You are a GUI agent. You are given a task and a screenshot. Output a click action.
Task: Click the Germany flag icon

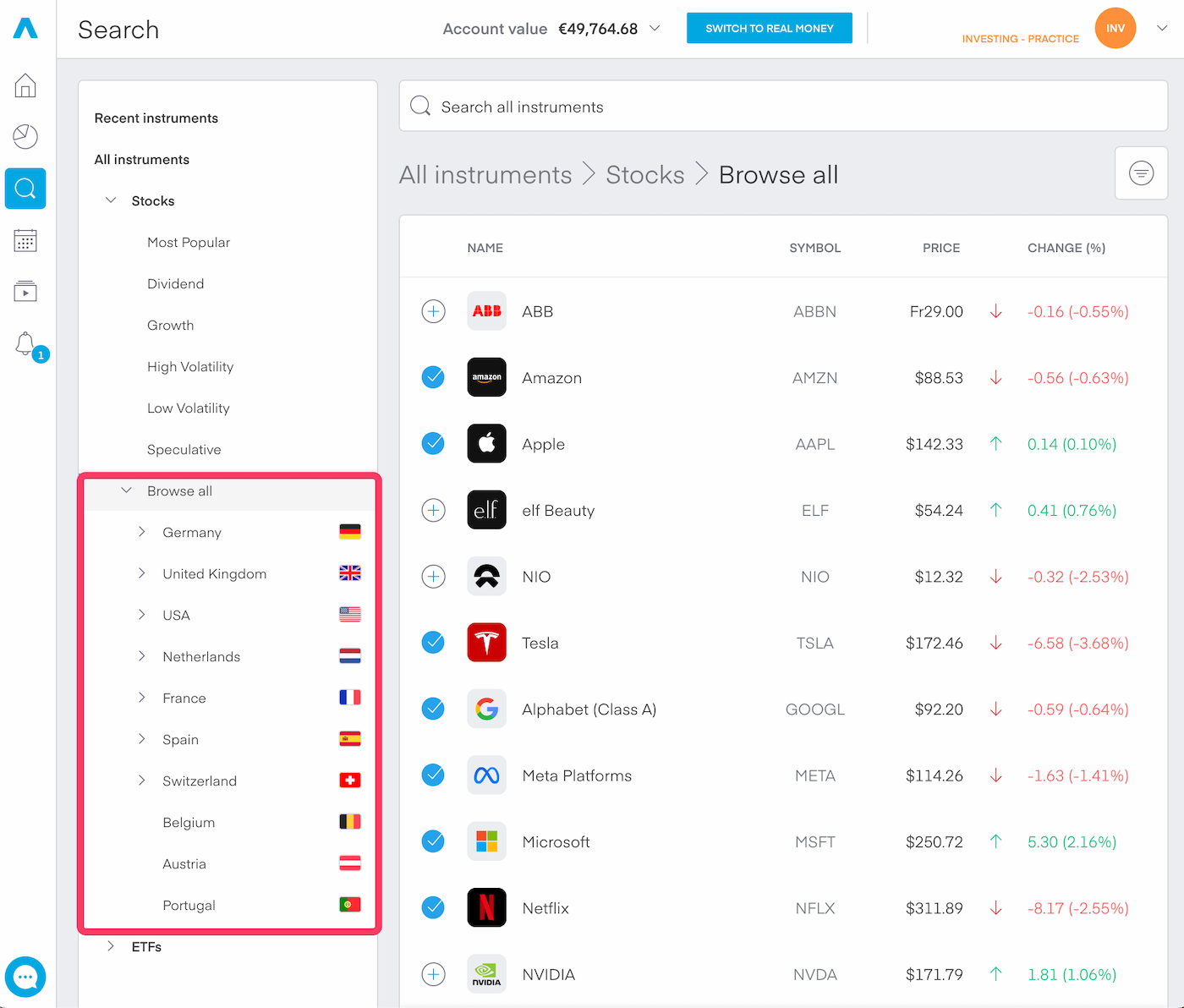click(350, 532)
